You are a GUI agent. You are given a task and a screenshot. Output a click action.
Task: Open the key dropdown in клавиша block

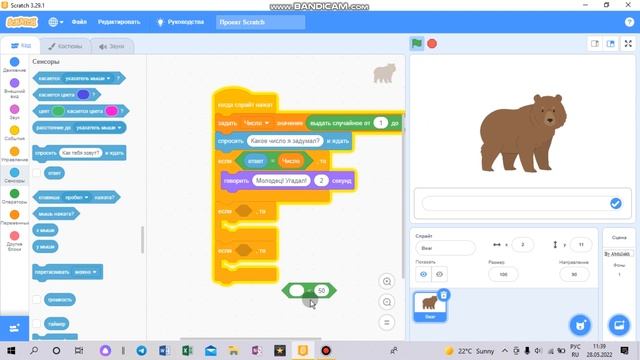click(x=76, y=198)
